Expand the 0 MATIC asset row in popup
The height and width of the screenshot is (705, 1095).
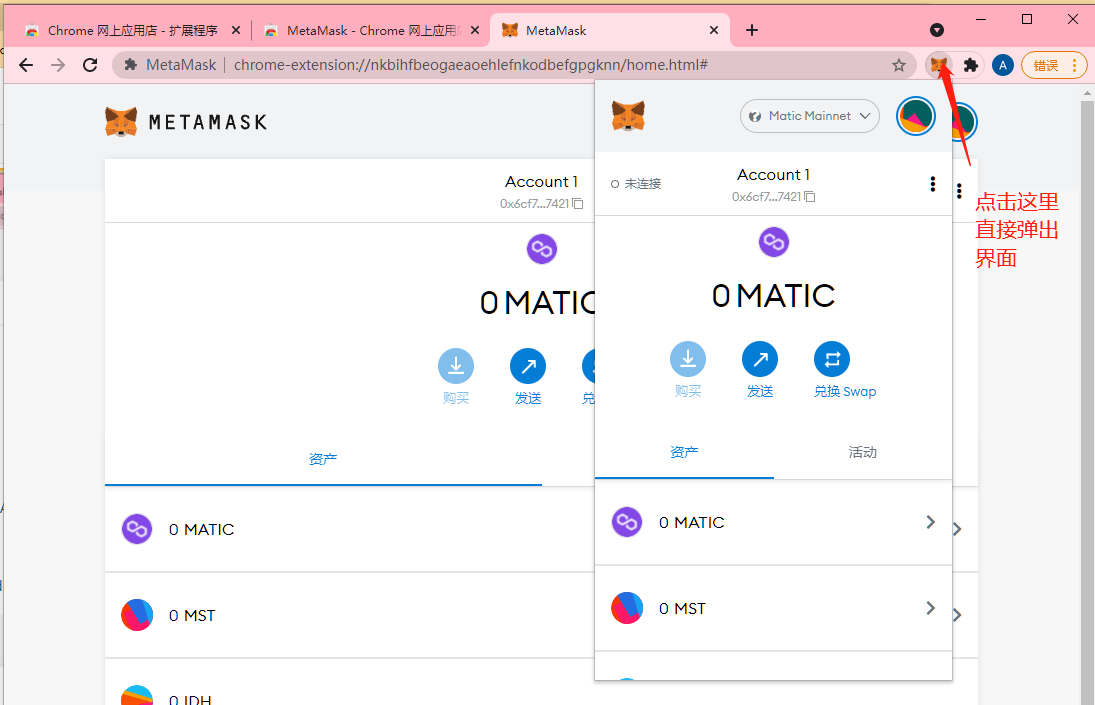pyautogui.click(x=773, y=522)
